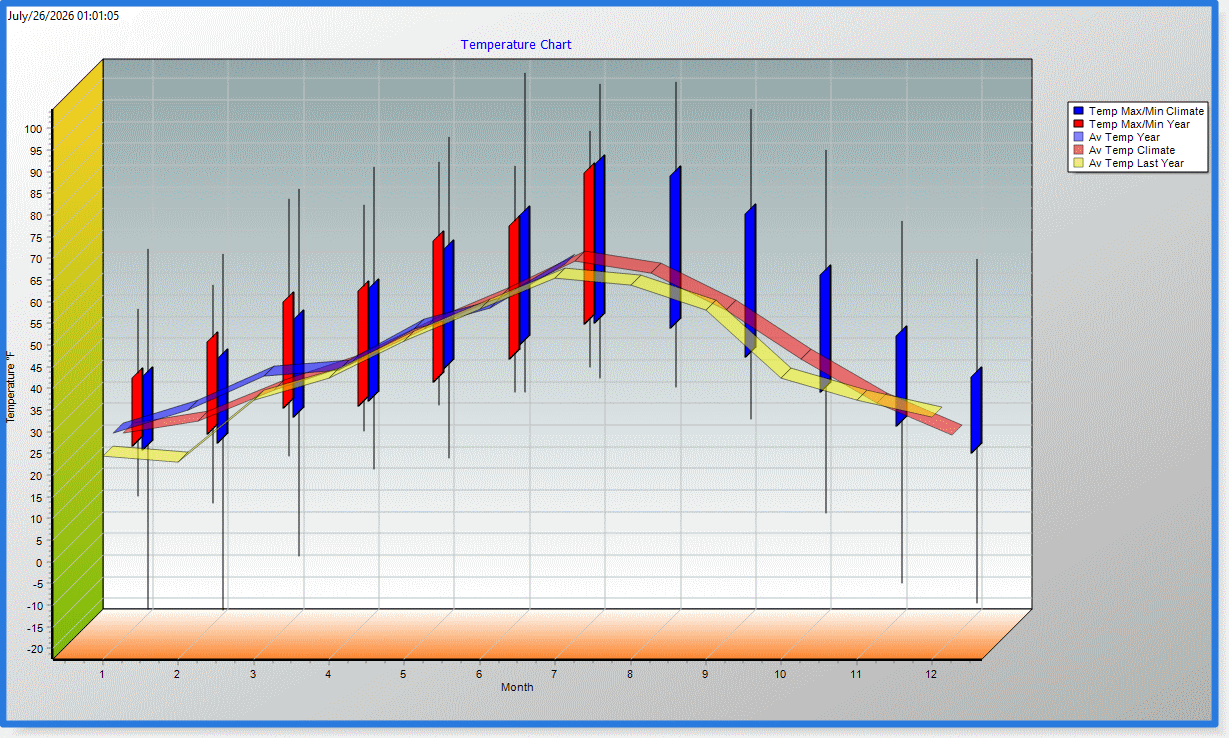The width and height of the screenshot is (1229, 738).
Task: Click month label 3 on the axis
Action: click(x=253, y=674)
